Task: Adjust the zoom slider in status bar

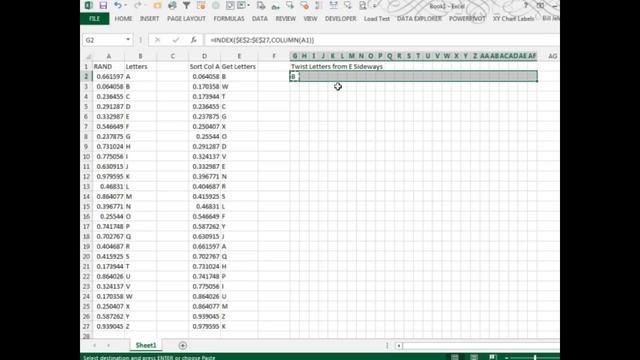Action: (x=535, y=358)
